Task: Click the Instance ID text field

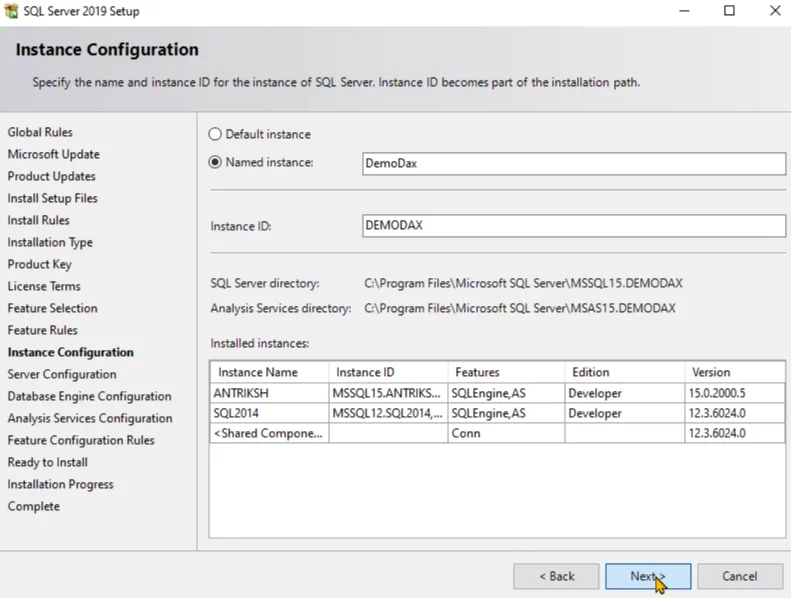Action: coord(574,226)
